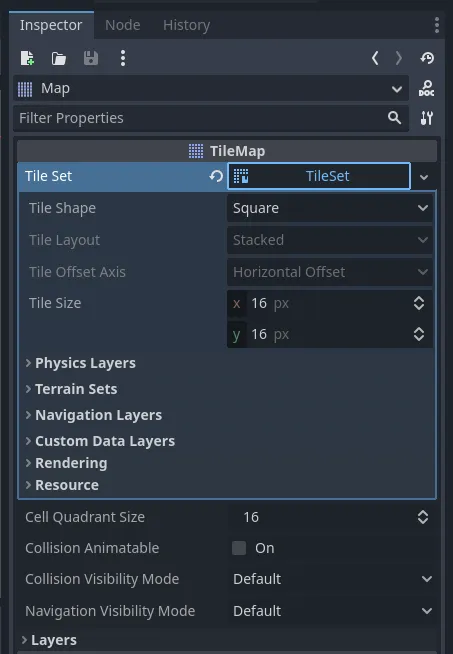The image size is (453, 654).
Task: Open Inspector dock options three-dot menu
Action: tap(437, 25)
